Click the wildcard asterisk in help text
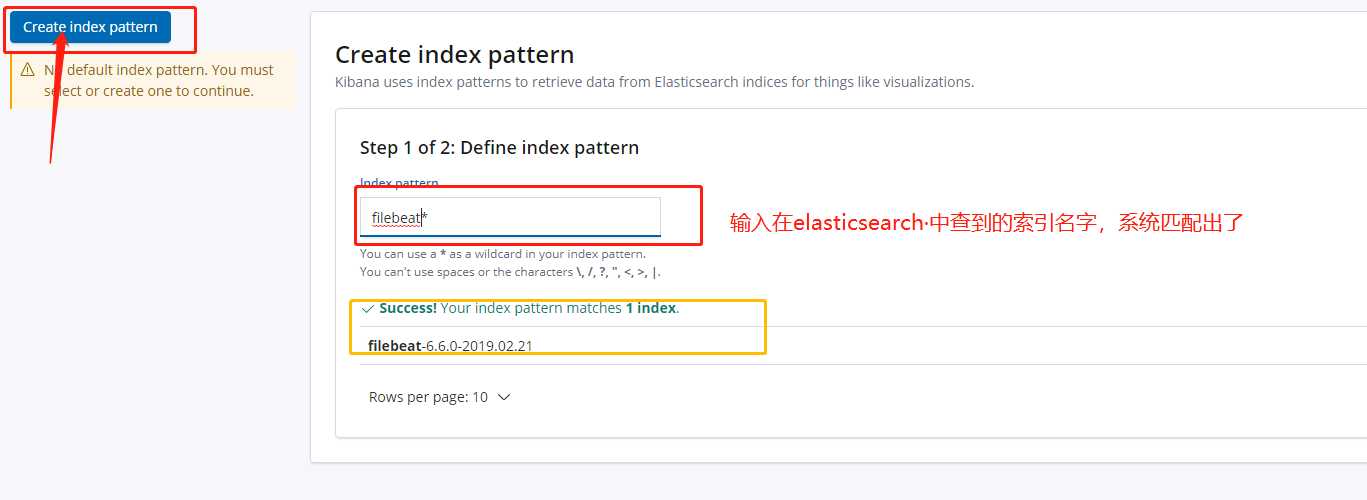This screenshot has height=500, width=1367. (443, 254)
